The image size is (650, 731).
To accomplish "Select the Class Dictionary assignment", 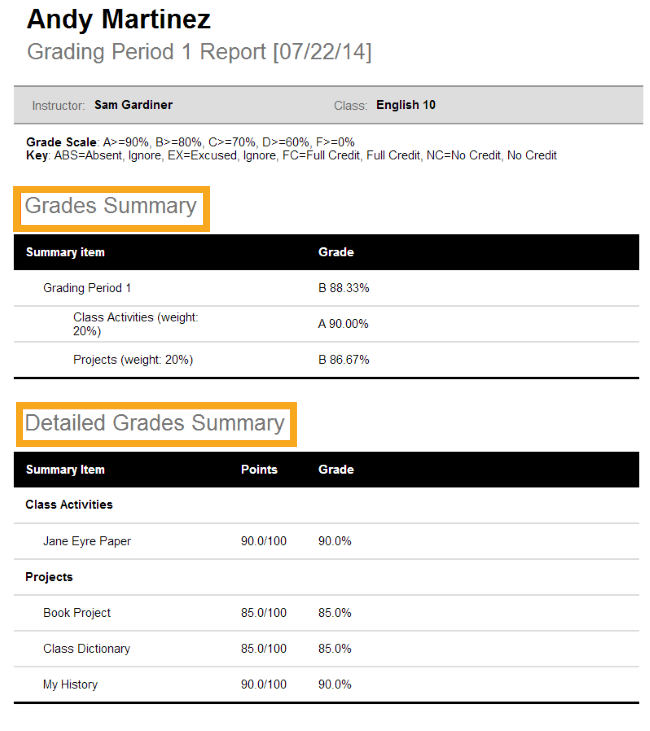I will (87, 649).
